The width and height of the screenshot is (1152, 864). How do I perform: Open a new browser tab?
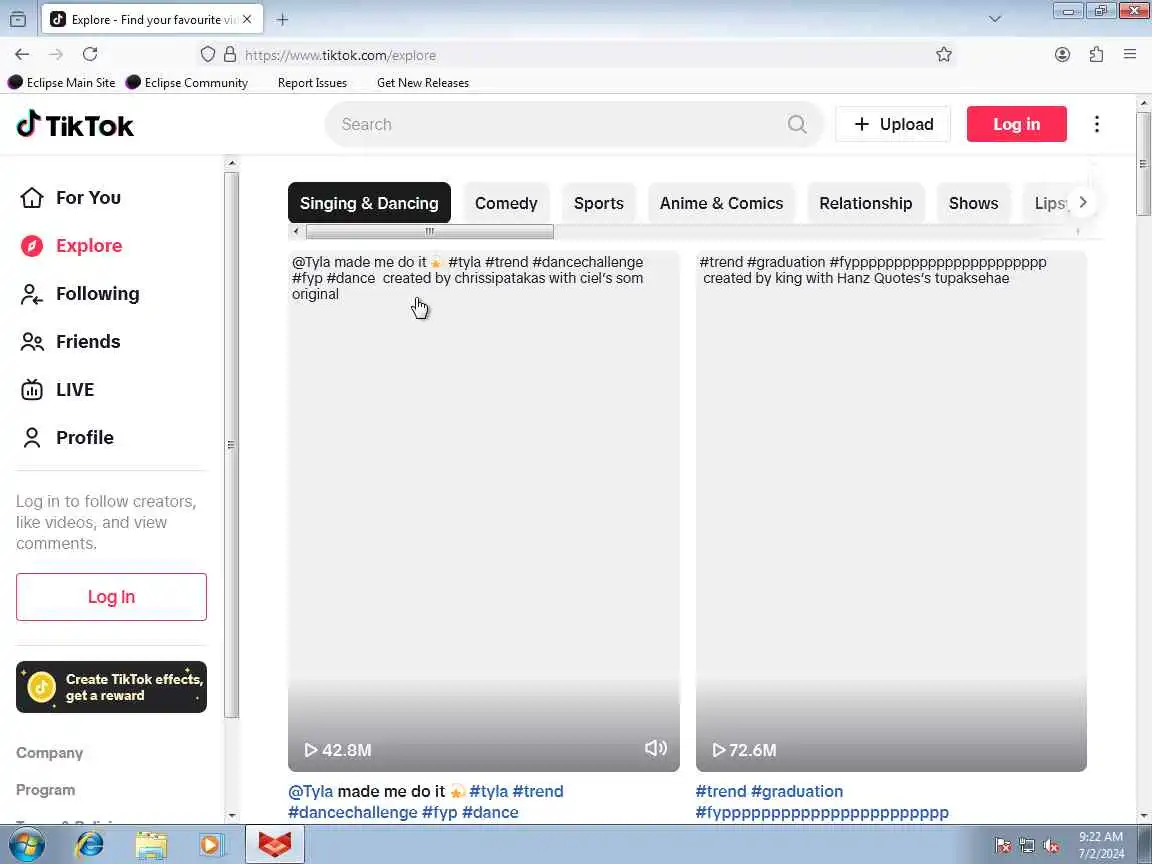[282, 20]
